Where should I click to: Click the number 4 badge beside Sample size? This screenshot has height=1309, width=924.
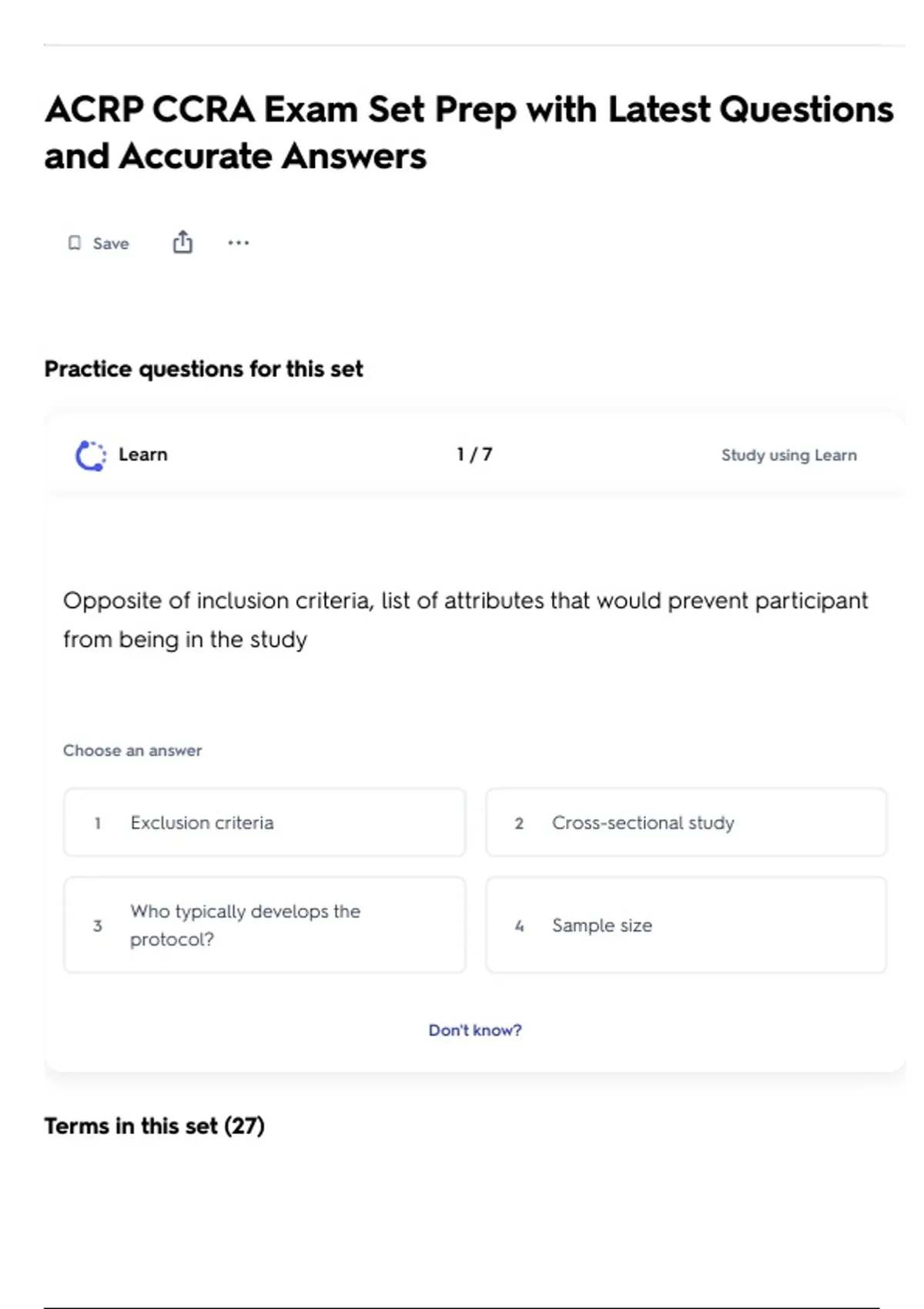tap(519, 926)
